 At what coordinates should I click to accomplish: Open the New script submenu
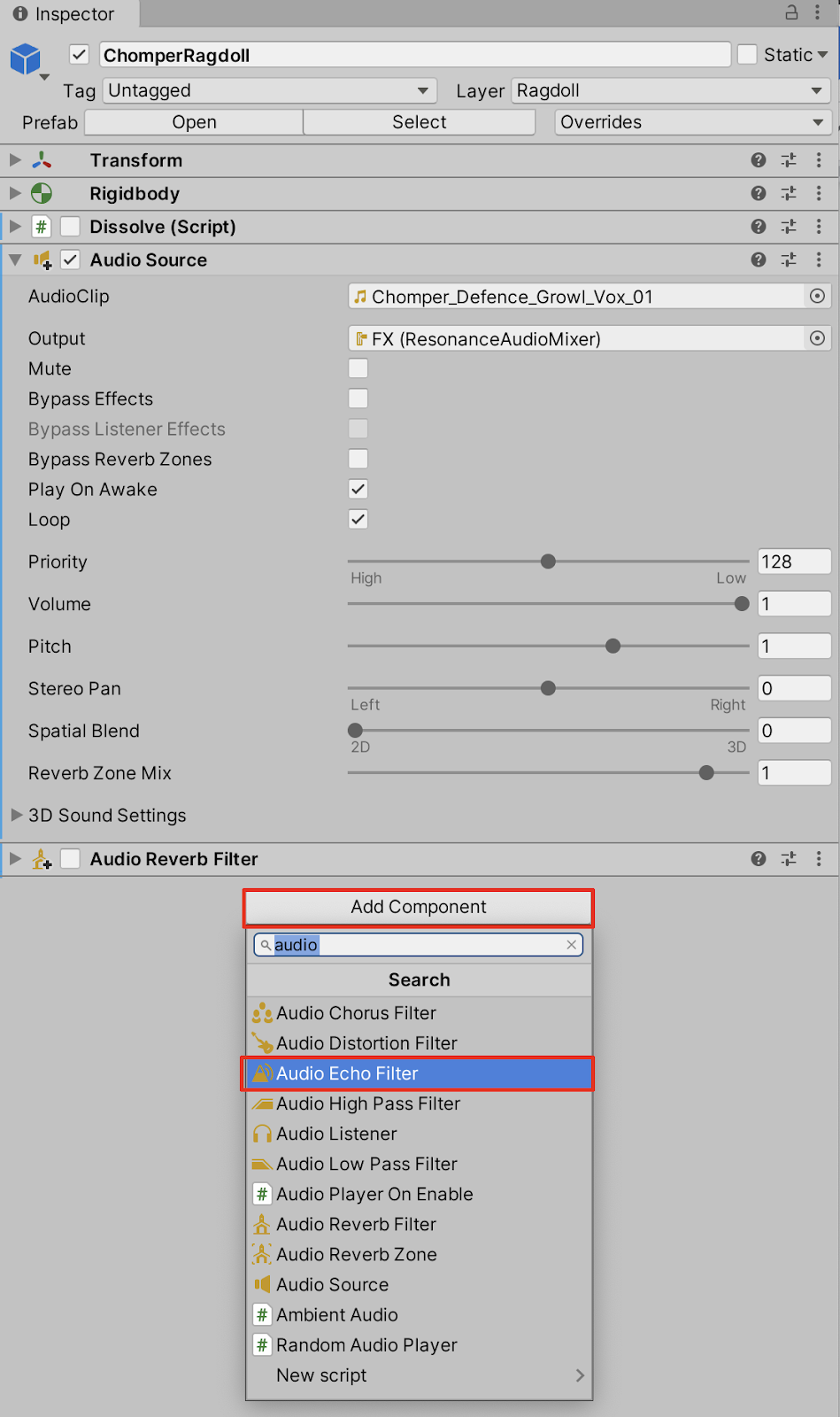pyautogui.click(x=420, y=1375)
